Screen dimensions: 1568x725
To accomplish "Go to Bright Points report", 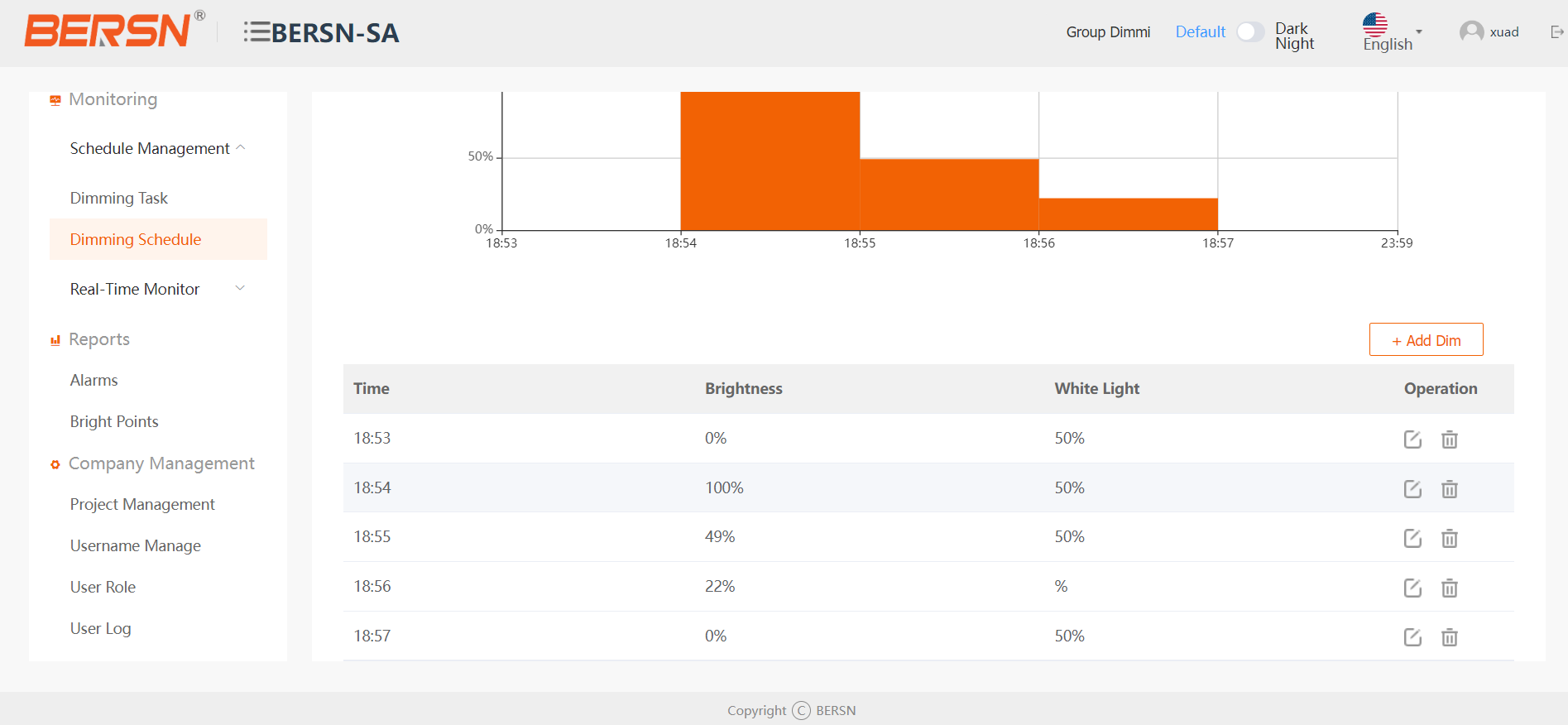I will pos(114,421).
